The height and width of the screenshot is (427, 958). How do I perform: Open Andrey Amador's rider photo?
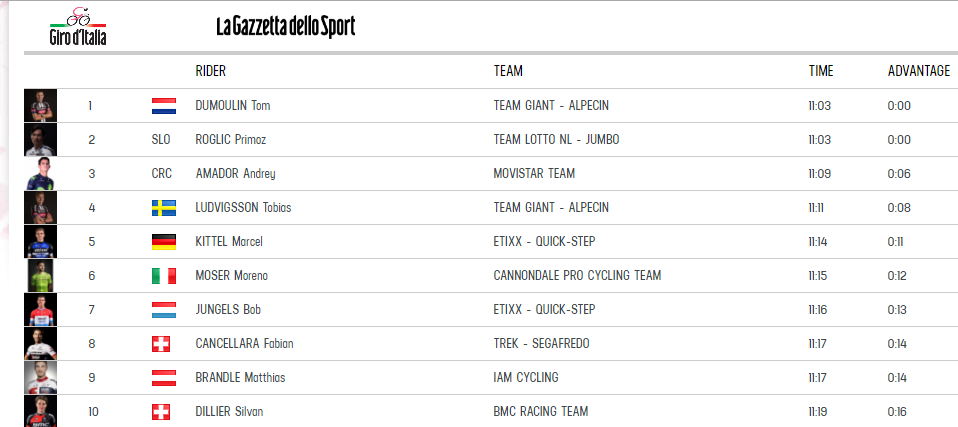pos(40,173)
